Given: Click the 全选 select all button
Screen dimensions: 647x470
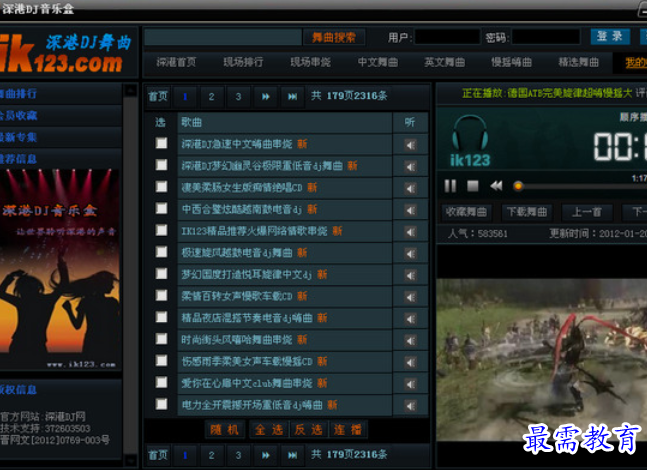Looking at the screenshot, I should click(269, 430).
